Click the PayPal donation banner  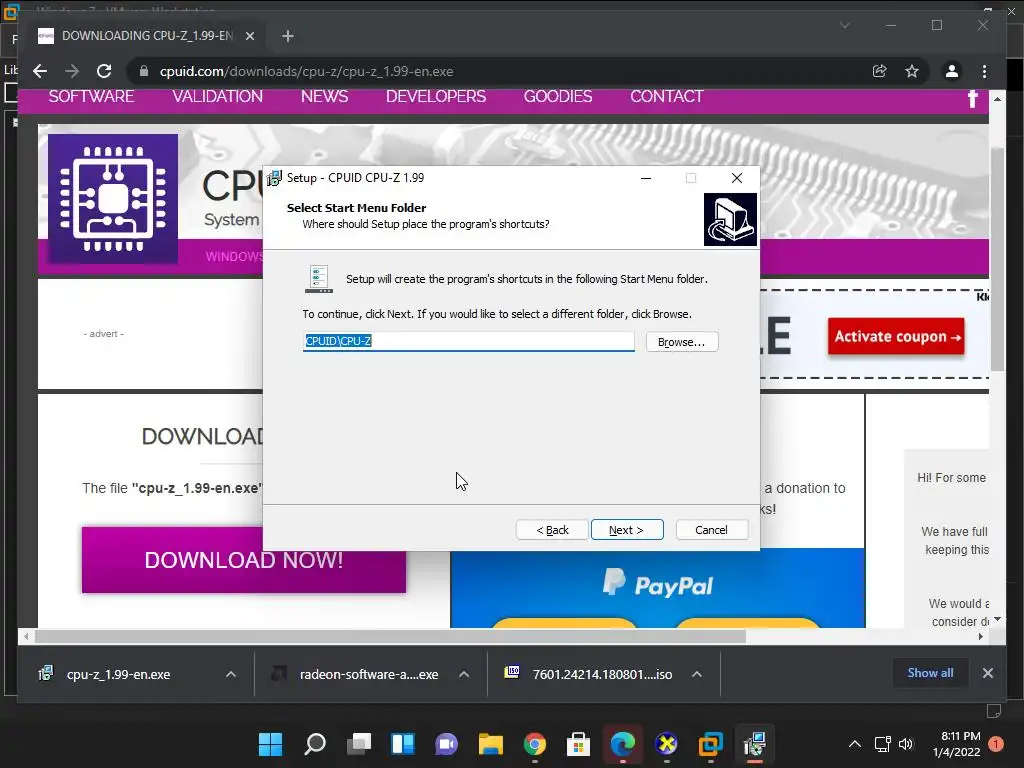[x=658, y=588]
